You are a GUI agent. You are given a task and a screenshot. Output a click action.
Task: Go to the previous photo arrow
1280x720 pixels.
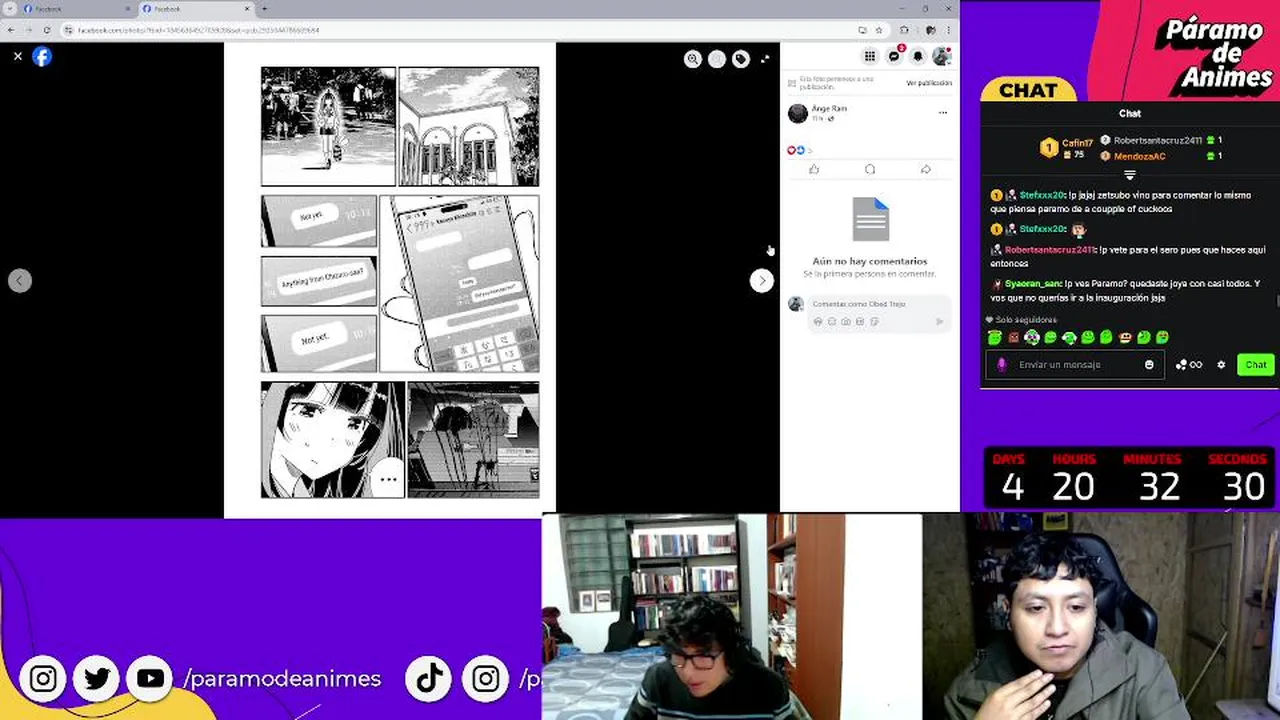(19, 281)
